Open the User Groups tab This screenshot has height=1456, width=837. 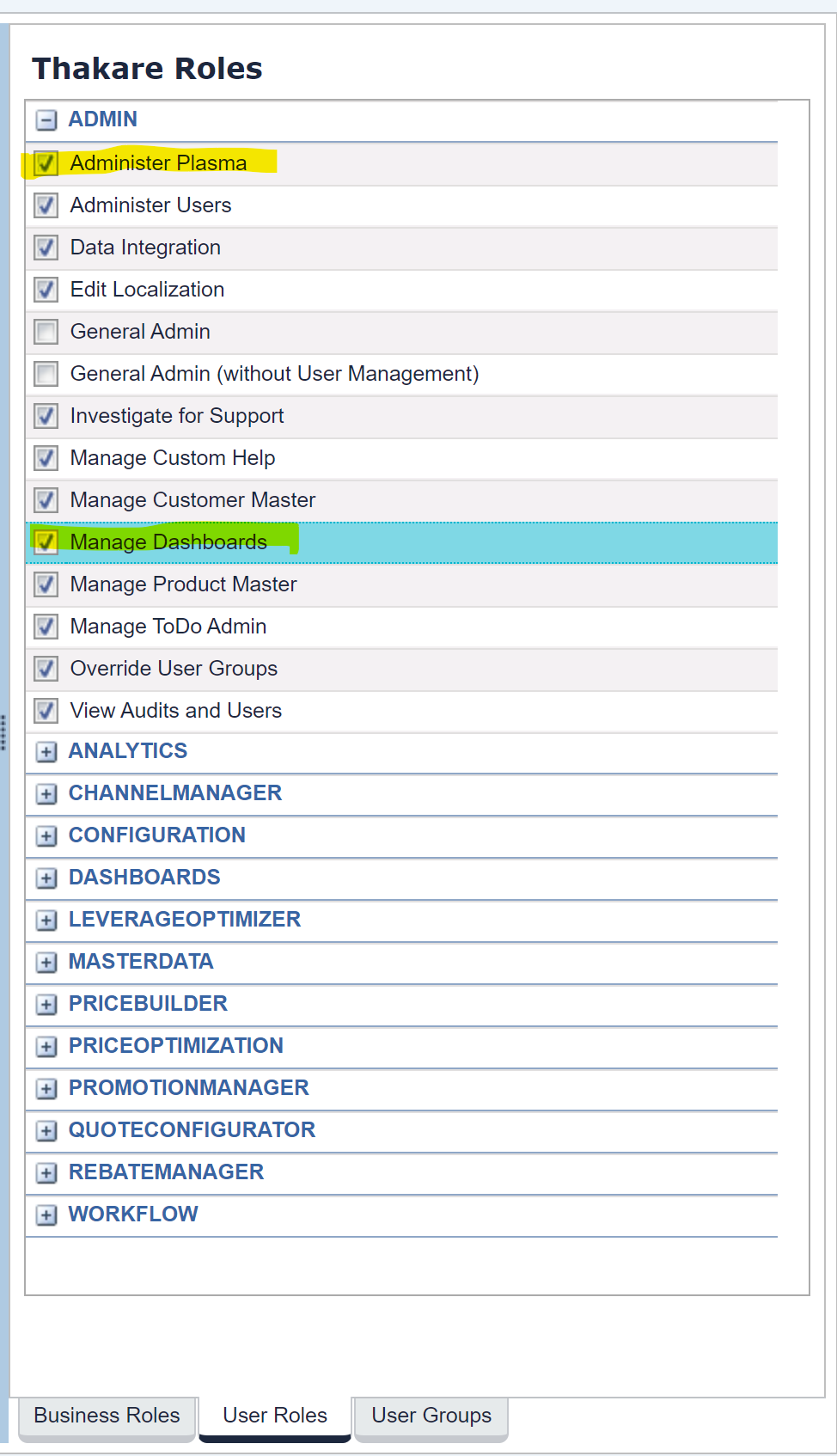tap(431, 1416)
